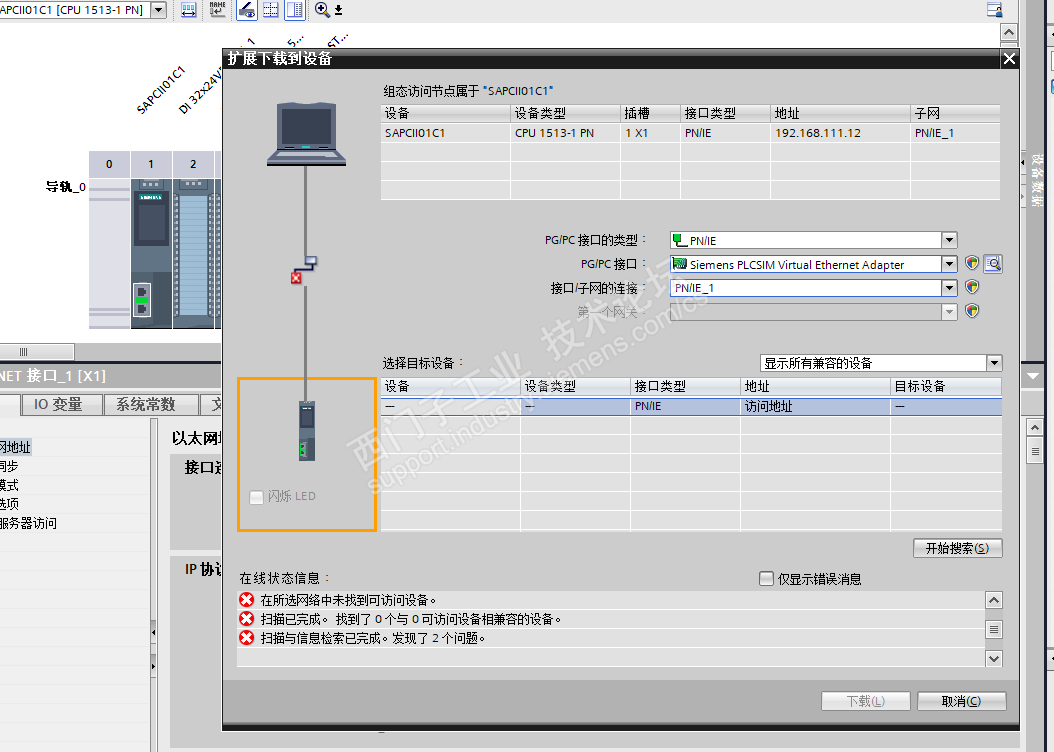
Task: Click the device view horizontal scrollbar thumb
Action: pos(36,352)
